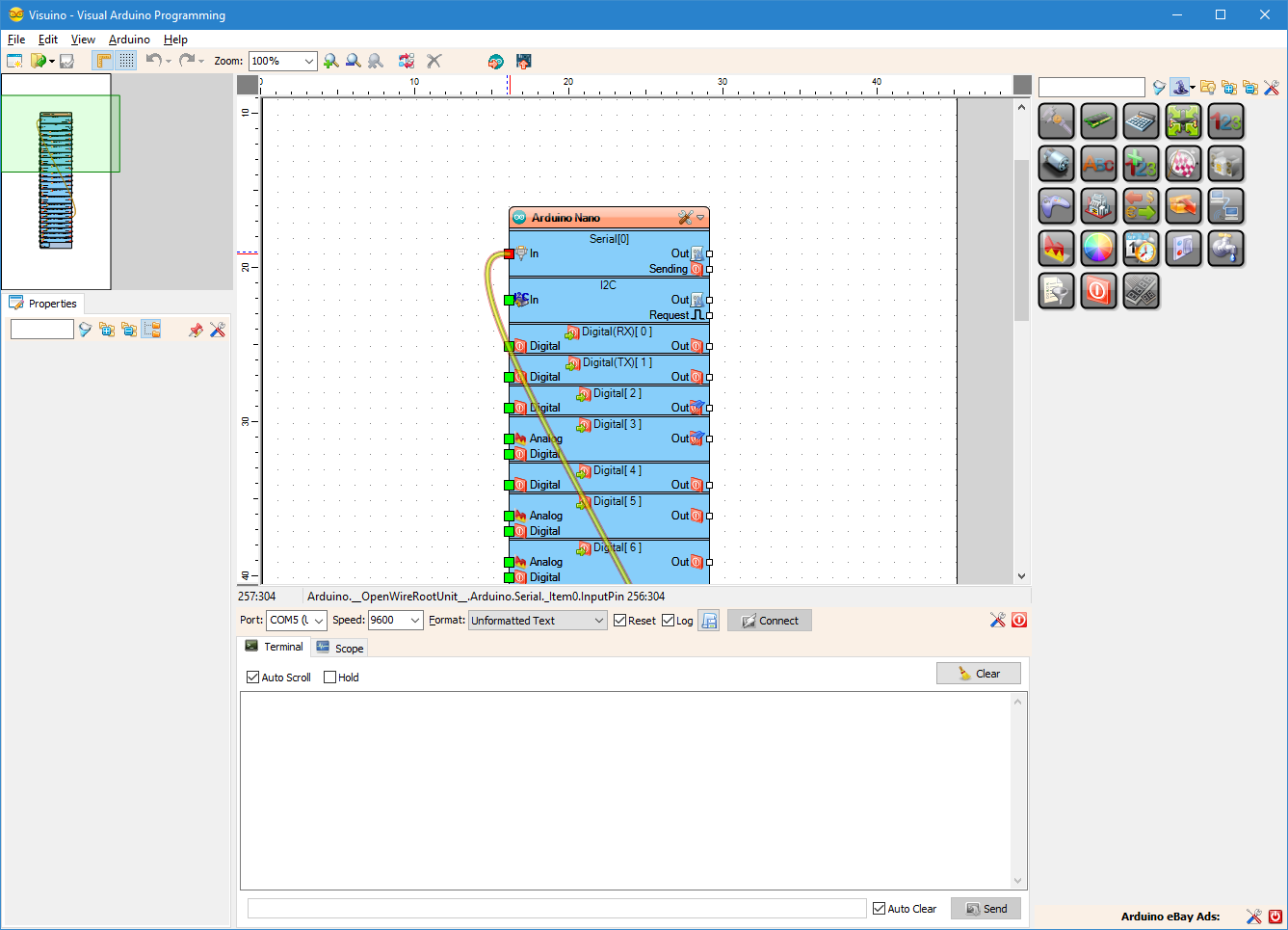Switch to the Terminal tab
Image resolution: width=1288 pixels, height=930 pixels.
click(274, 647)
